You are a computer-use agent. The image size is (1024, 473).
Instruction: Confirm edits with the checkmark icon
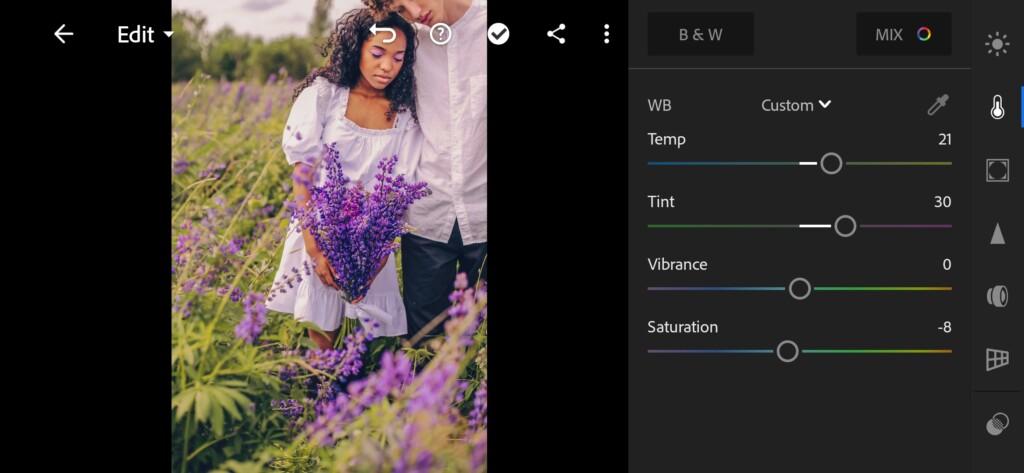tap(498, 34)
